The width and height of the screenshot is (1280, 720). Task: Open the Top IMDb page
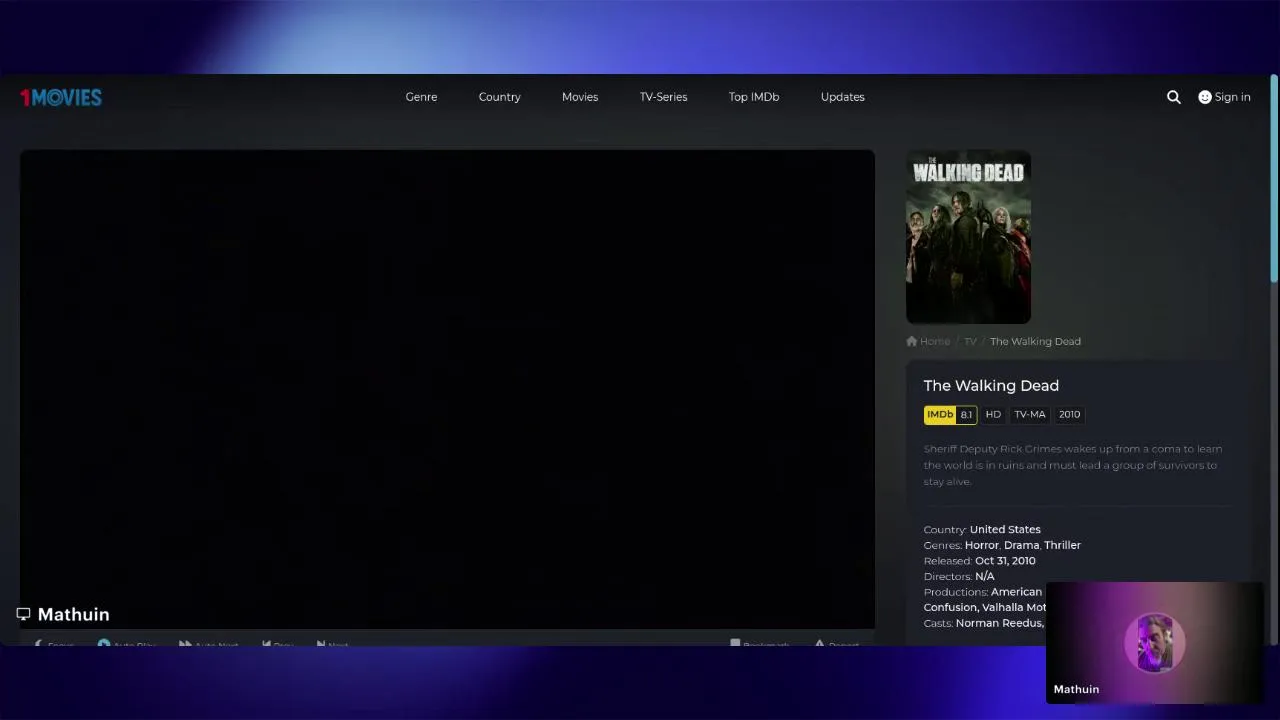754,97
